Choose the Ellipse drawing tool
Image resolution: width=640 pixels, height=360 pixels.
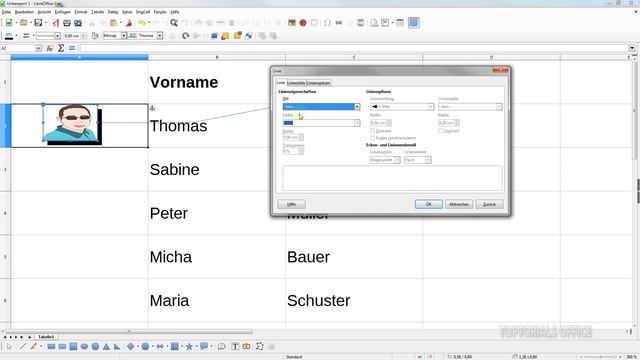click(84, 347)
